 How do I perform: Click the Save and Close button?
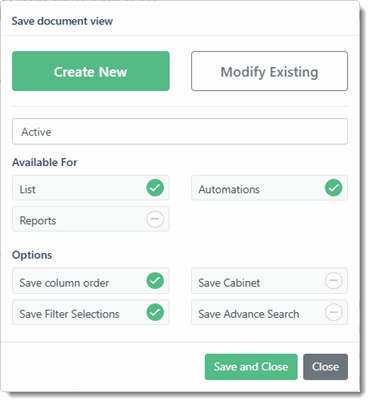[251, 367]
